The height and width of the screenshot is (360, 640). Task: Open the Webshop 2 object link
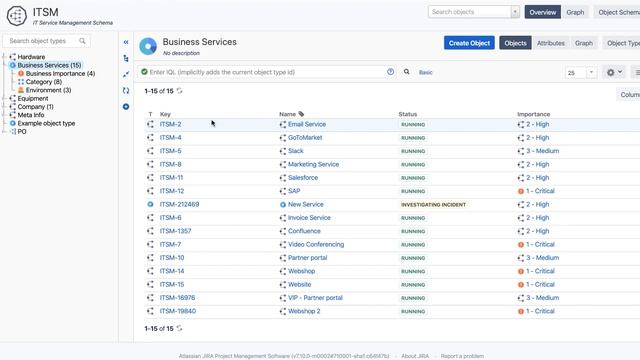(304, 311)
